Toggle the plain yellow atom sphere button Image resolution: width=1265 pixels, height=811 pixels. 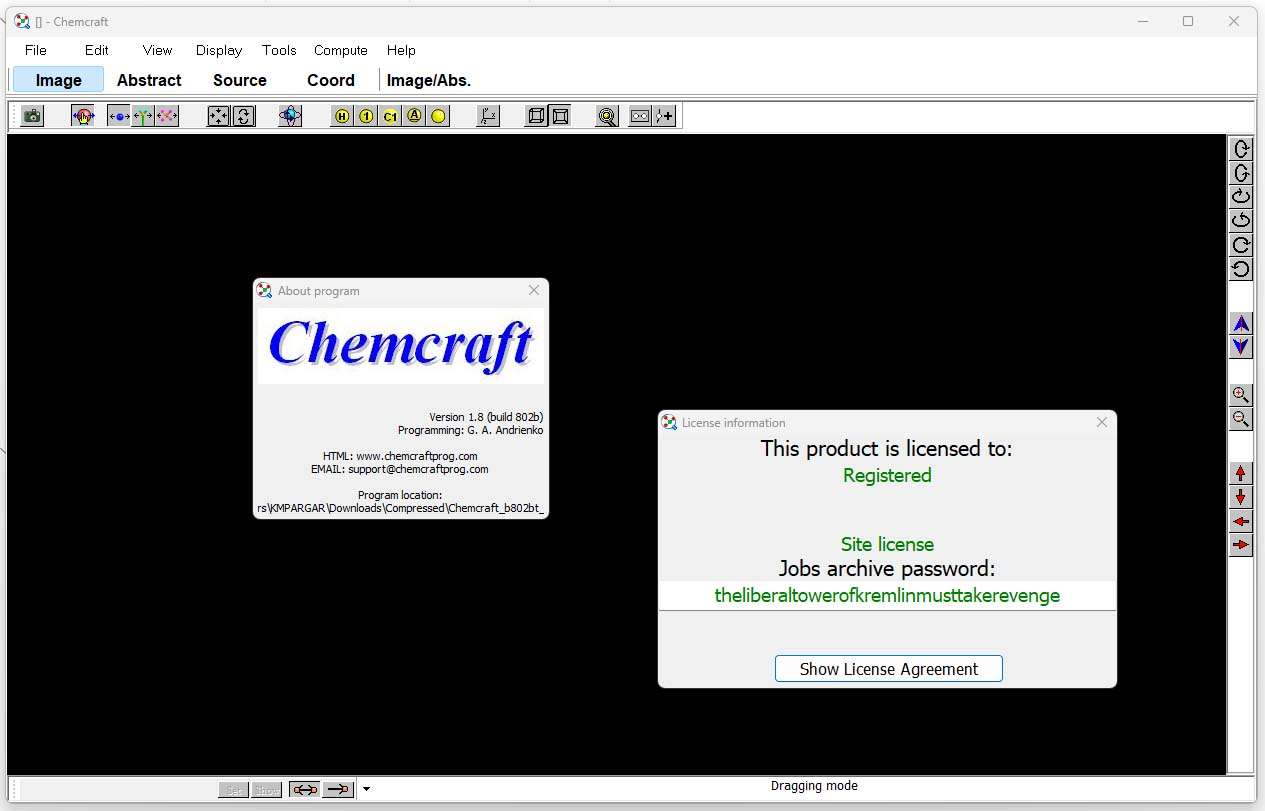pos(438,116)
